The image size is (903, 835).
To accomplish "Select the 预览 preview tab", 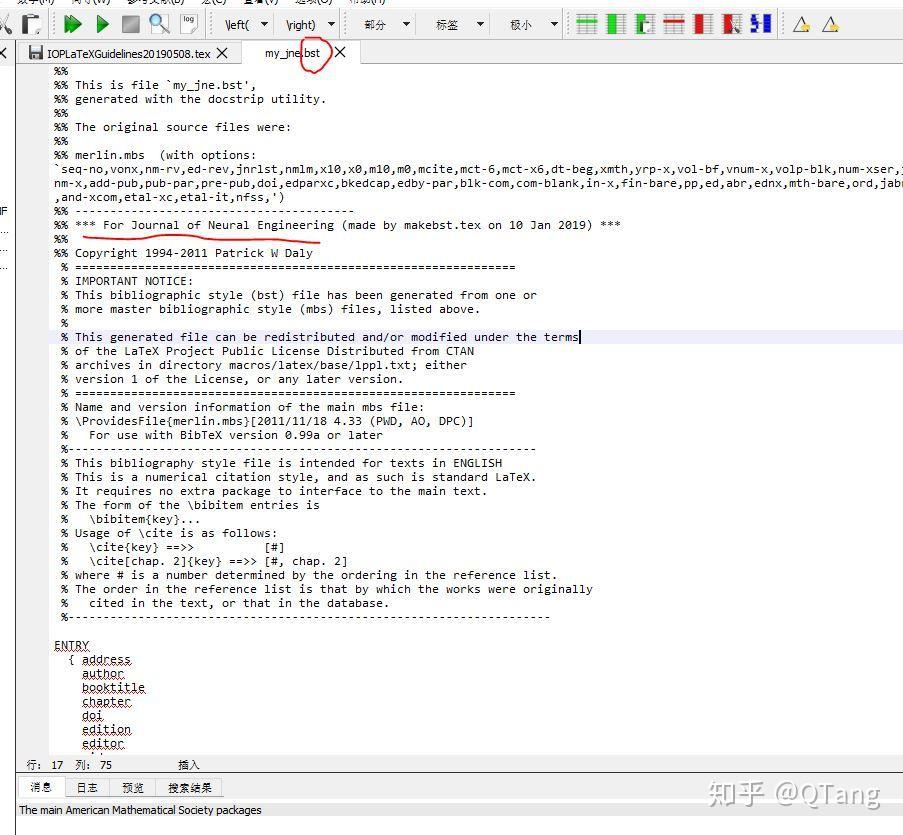I will (133, 787).
